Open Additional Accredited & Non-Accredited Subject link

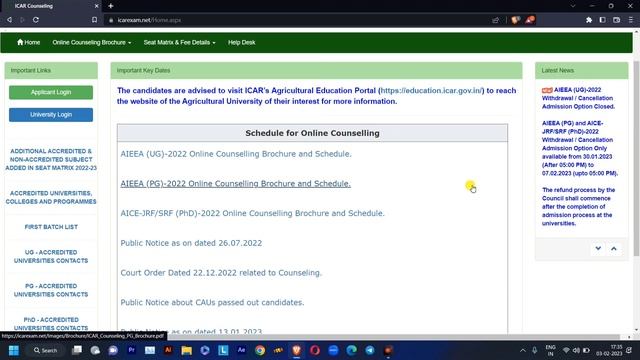tap(51, 160)
